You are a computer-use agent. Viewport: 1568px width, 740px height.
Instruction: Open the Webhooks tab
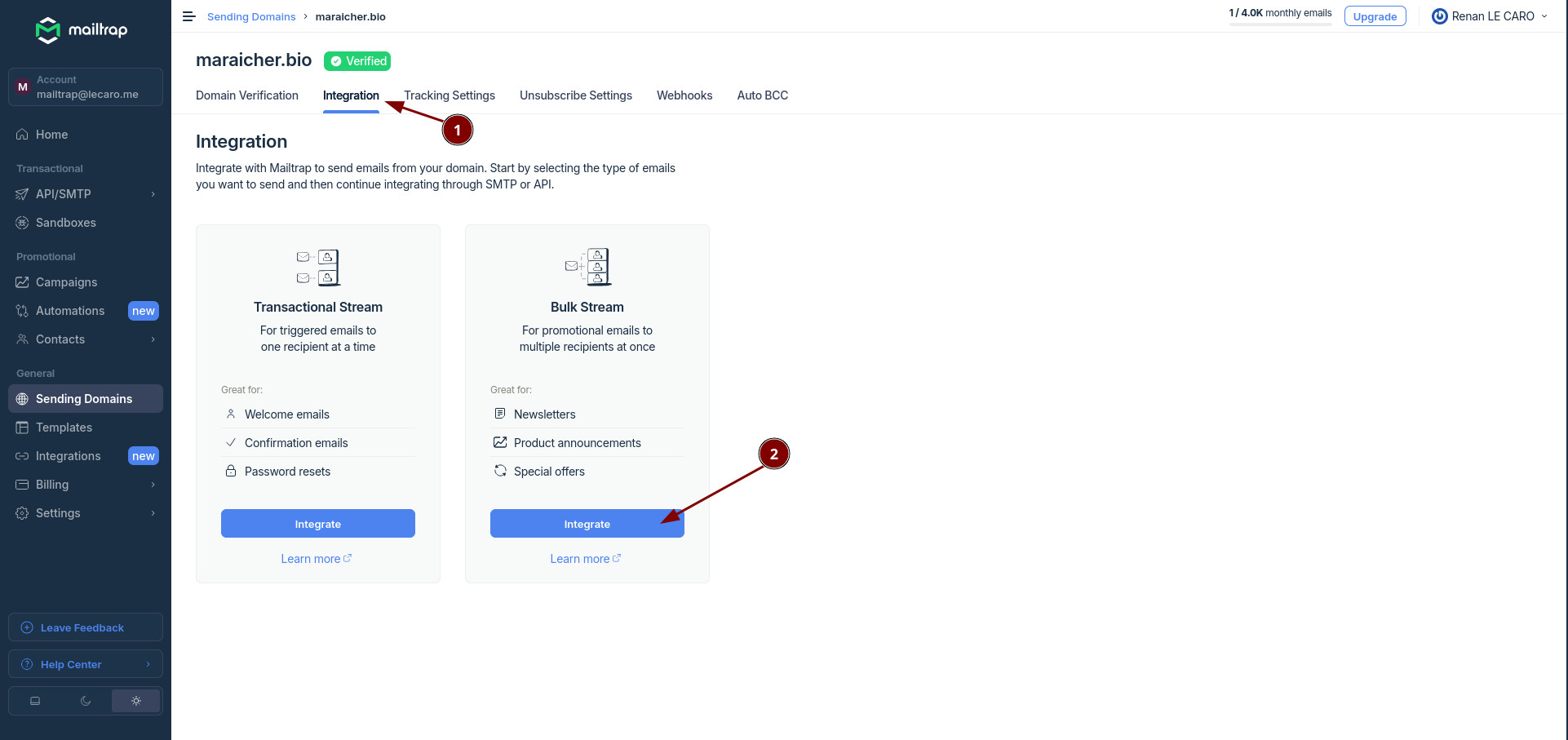click(684, 95)
